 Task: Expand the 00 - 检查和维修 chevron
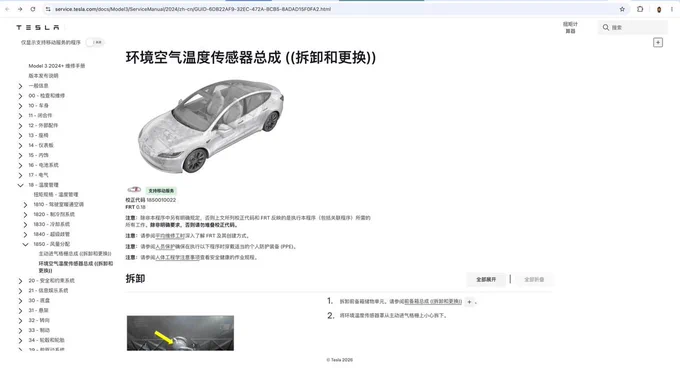(x=20, y=96)
